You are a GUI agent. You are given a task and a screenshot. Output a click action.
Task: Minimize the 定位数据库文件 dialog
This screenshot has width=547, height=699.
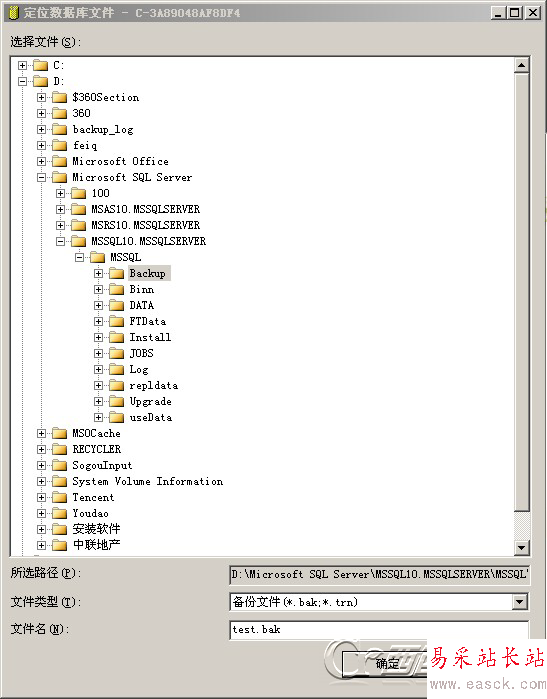[x=498, y=13]
